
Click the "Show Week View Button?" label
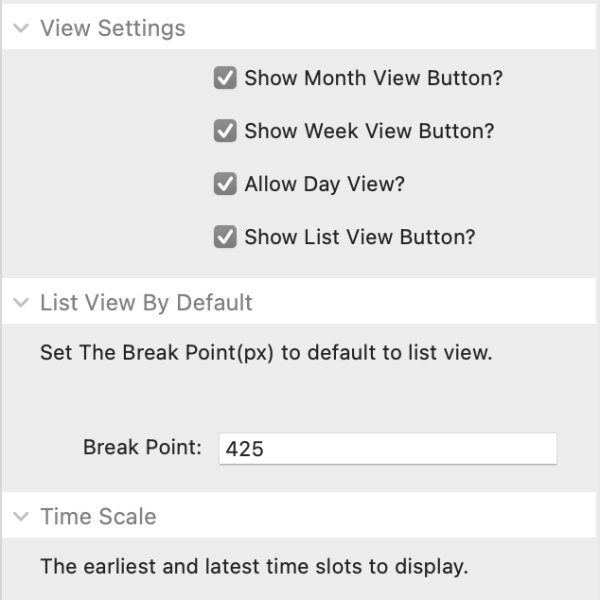coord(369,131)
